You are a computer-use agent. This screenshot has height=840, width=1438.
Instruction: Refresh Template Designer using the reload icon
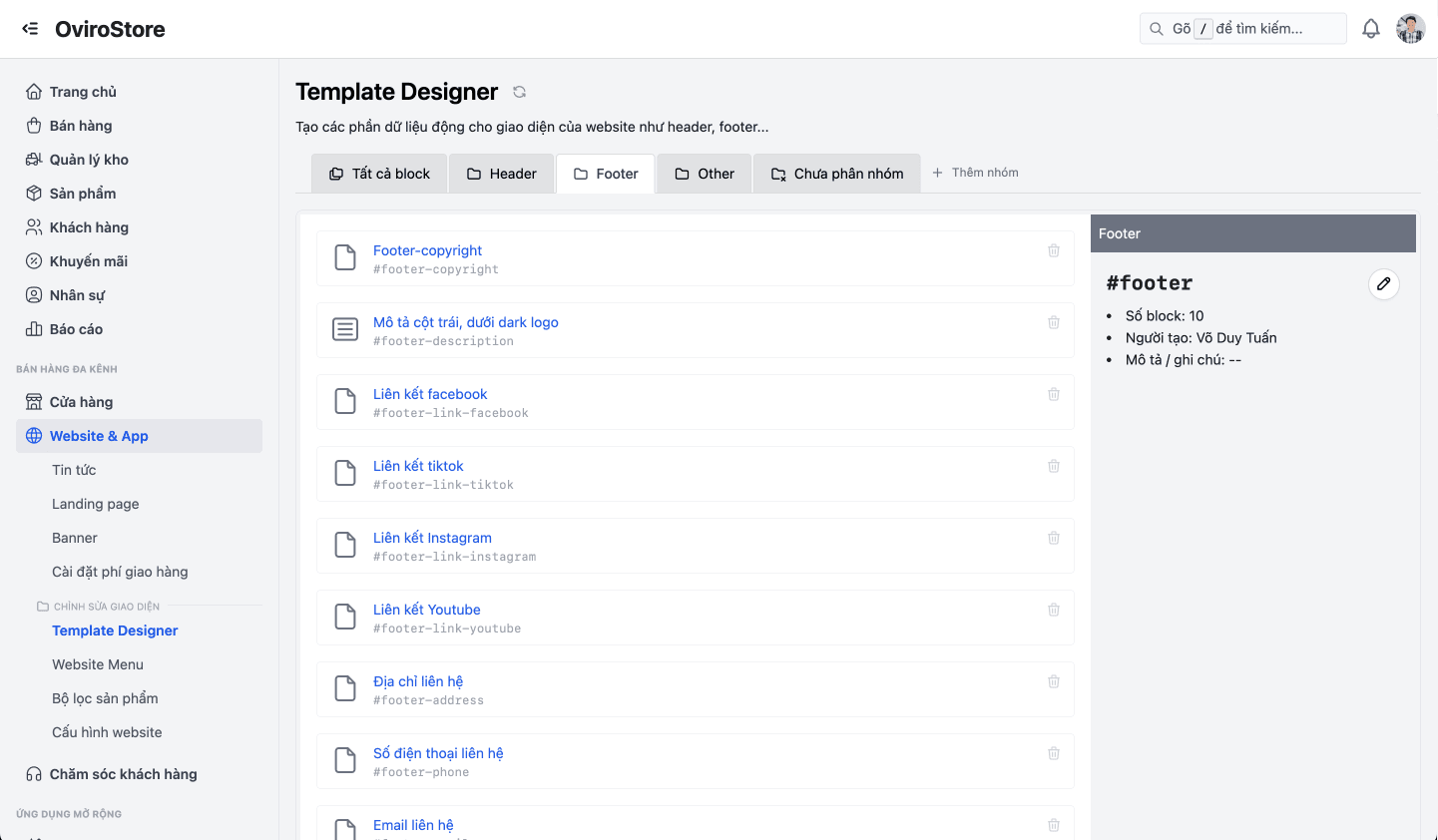[519, 92]
